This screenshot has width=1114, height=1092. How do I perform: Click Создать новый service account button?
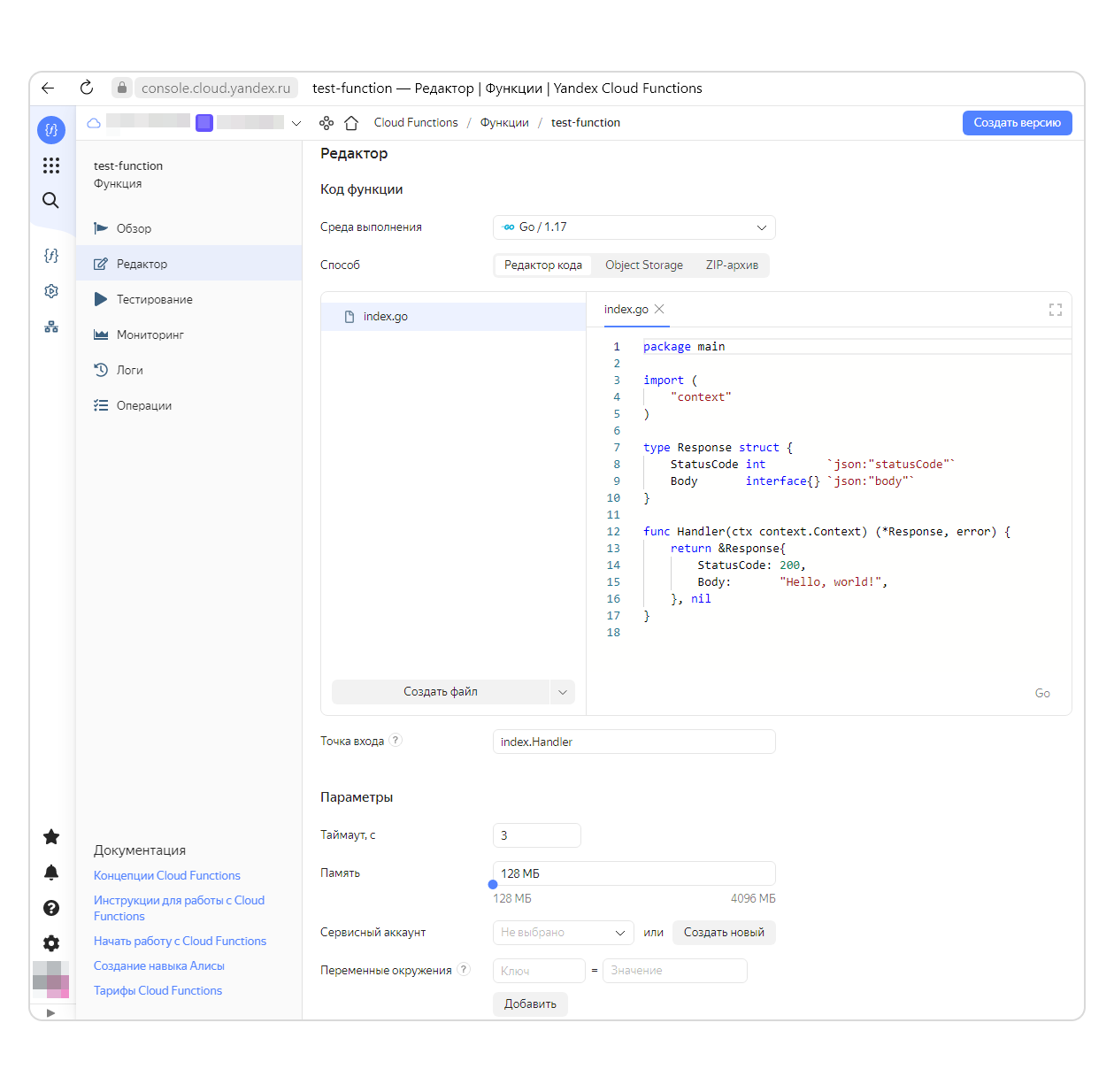[724, 933]
